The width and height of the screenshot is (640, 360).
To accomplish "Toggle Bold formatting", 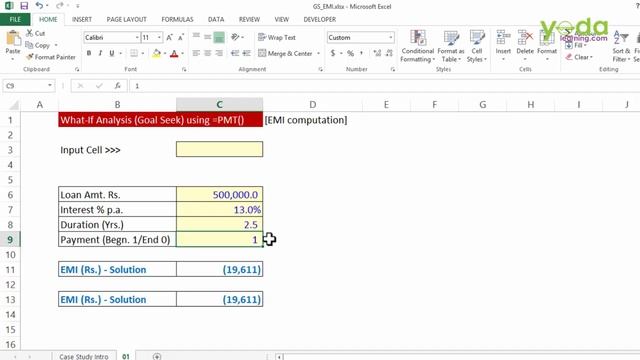I will pyautogui.click(x=89, y=53).
